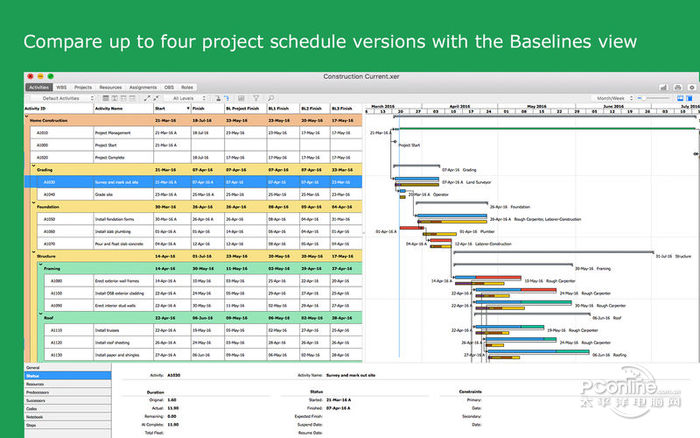Open the Month/Week timescale dropdown
Screen dimensions: 700x438
coord(613,98)
